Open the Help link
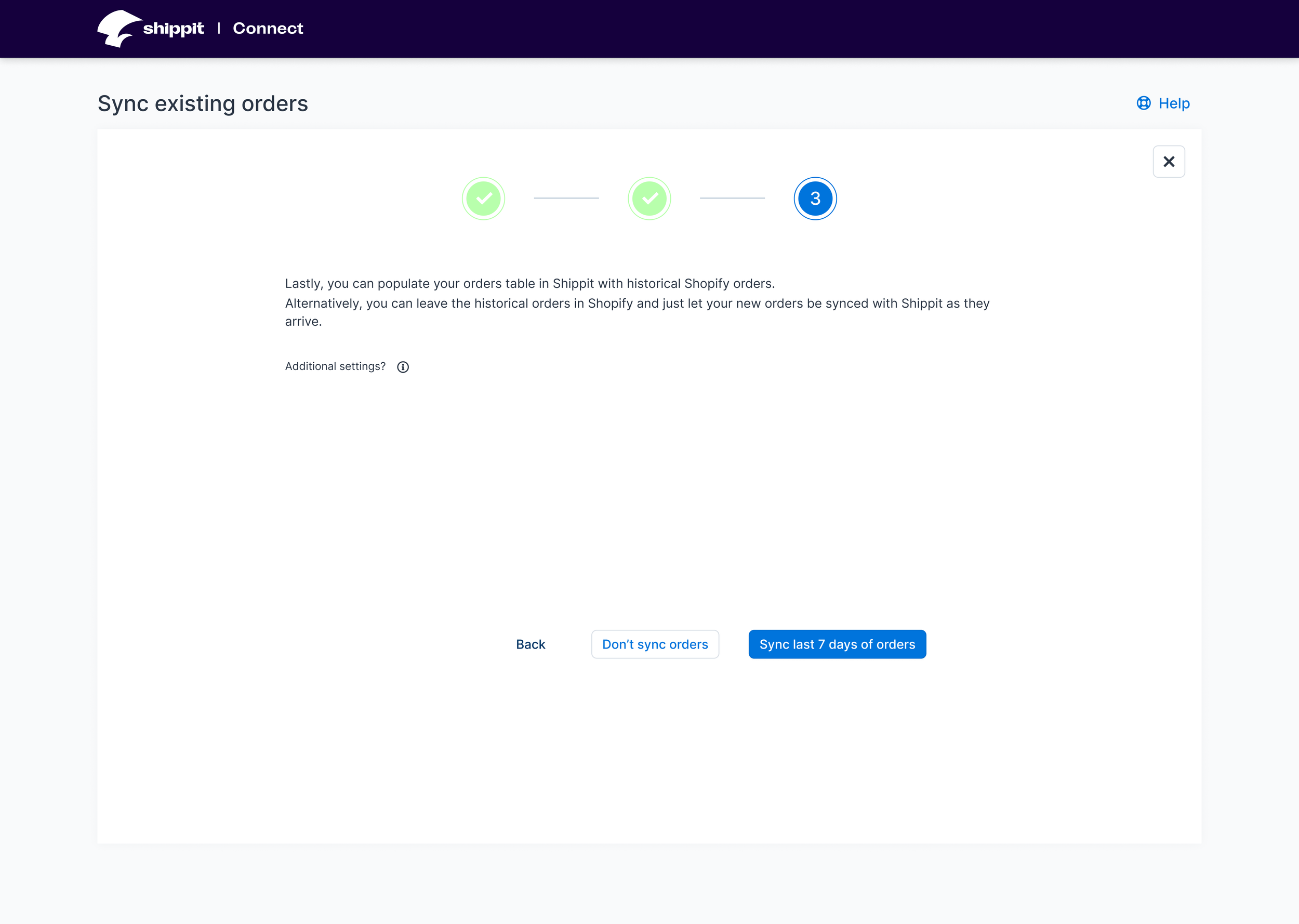 (x=1173, y=103)
